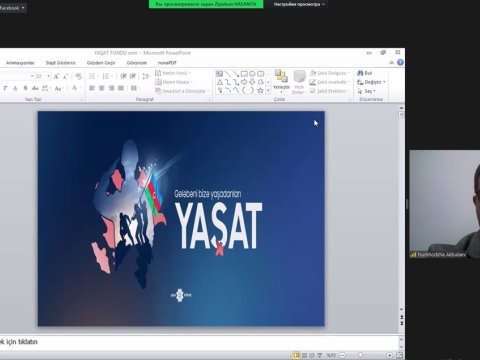Select the right block arrow shape

coord(244,82)
